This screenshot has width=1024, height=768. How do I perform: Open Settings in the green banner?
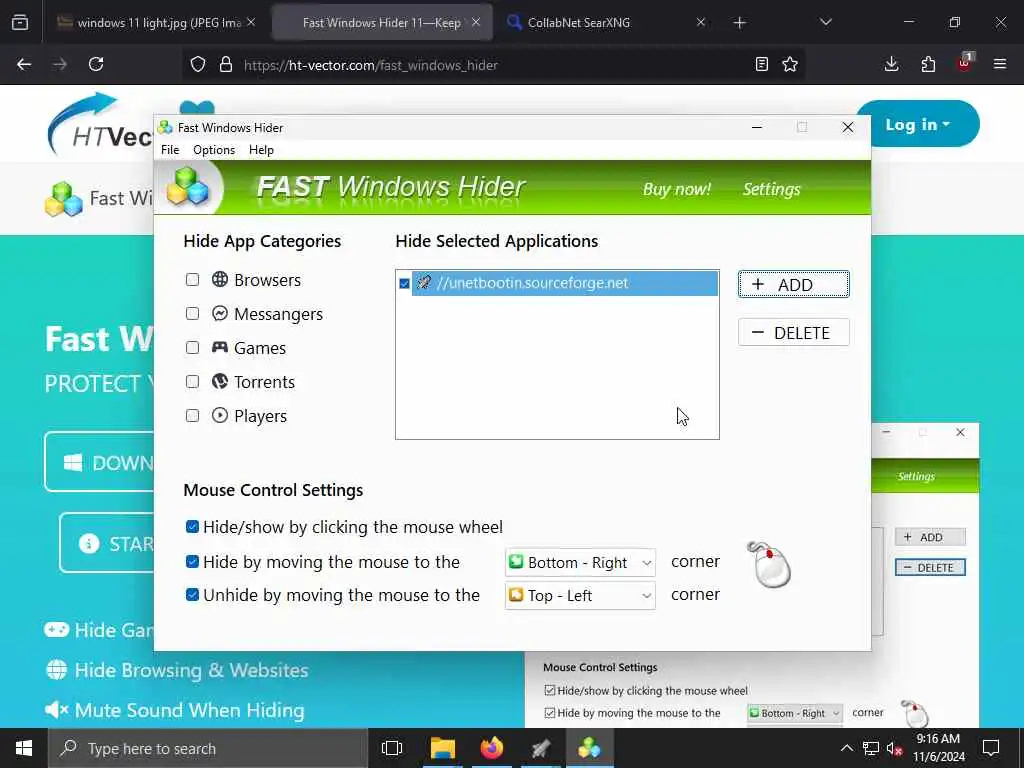point(771,189)
